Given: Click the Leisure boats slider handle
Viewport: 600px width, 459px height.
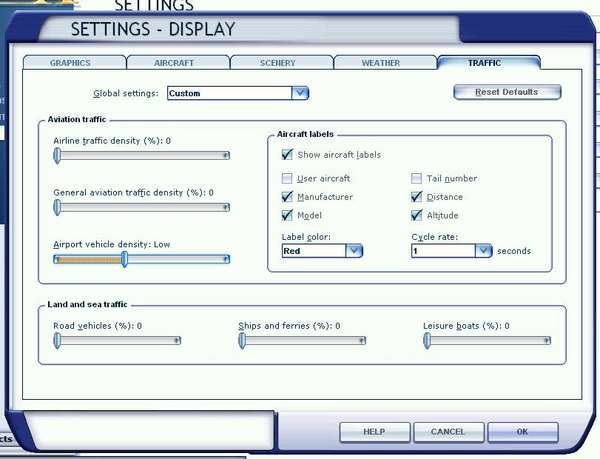Looking at the screenshot, I should click(427, 340).
